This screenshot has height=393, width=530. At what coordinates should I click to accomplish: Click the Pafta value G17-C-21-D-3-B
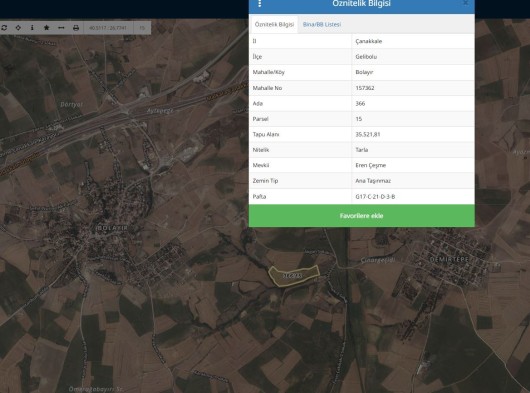click(375, 196)
